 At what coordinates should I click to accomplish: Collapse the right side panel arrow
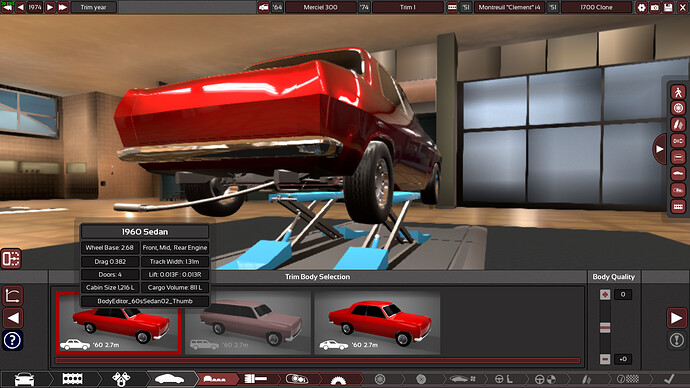tap(660, 149)
